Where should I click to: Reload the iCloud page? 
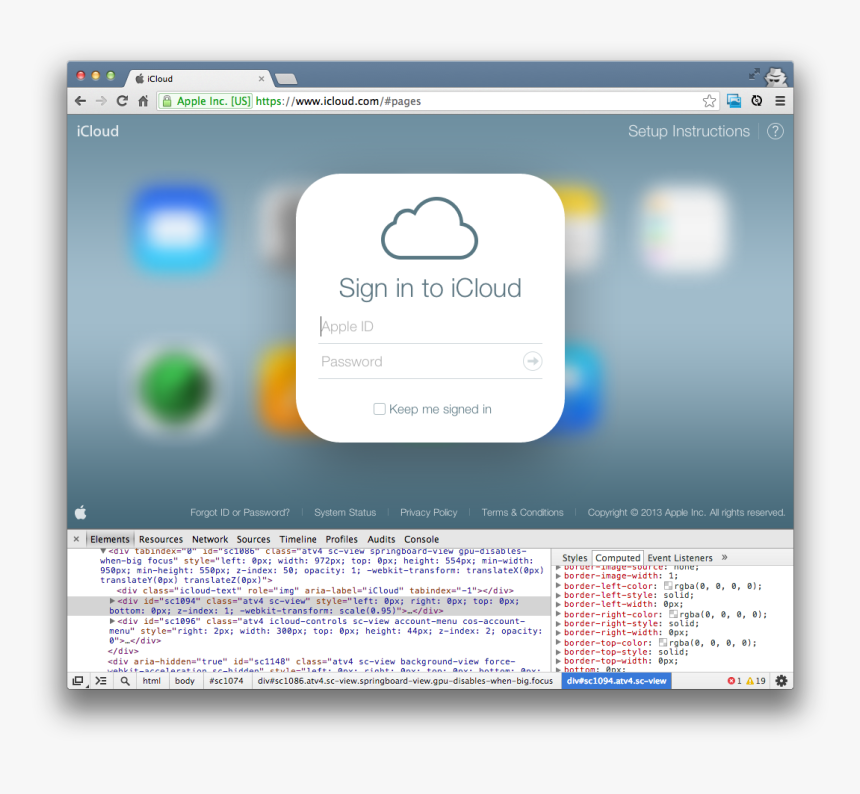pyautogui.click(x=122, y=101)
